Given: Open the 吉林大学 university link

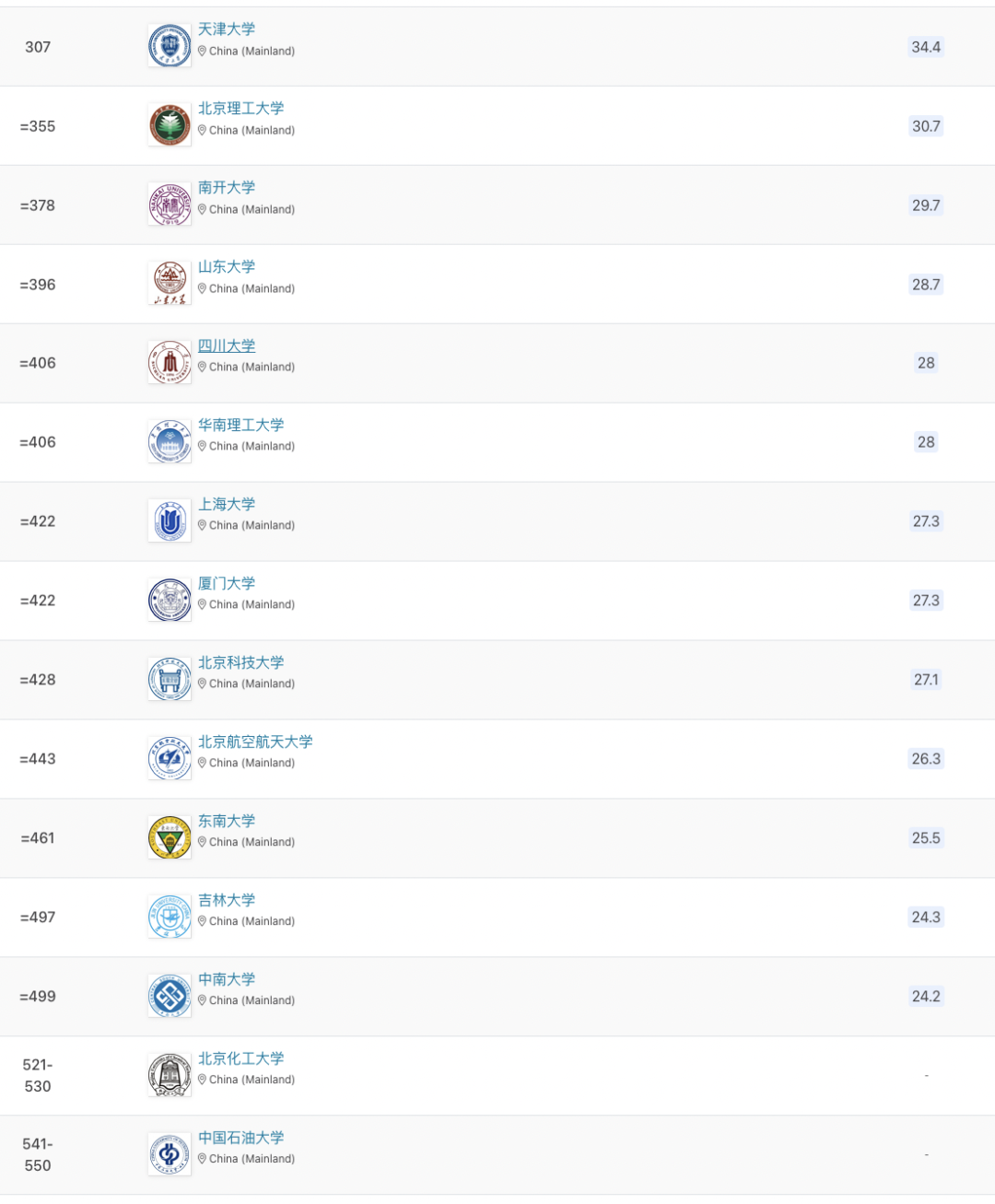Looking at the screenshot, I should pyautogui.click(x=227, y=900).
